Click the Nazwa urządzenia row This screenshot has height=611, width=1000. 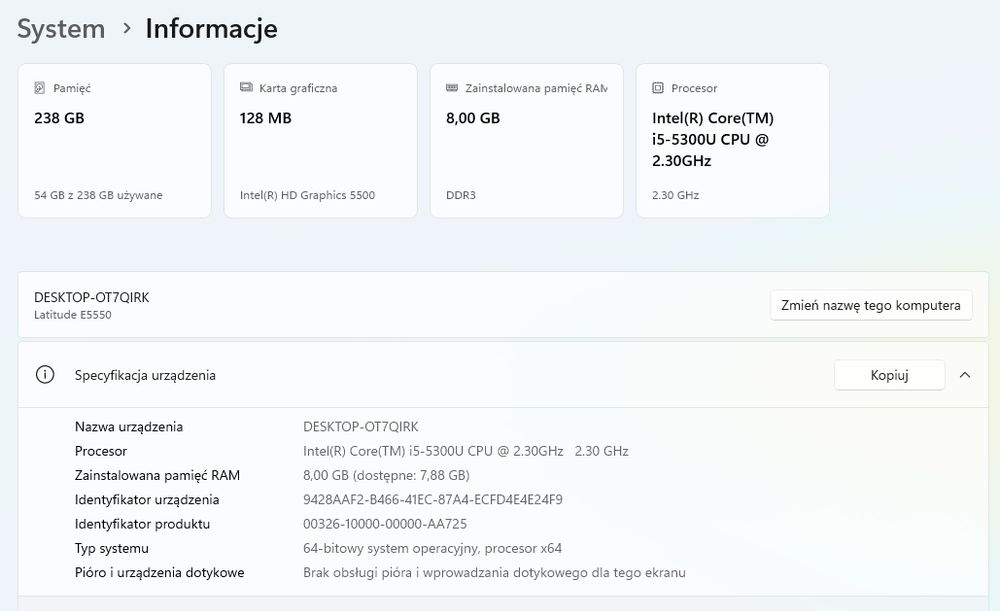[x=129, y=427]
